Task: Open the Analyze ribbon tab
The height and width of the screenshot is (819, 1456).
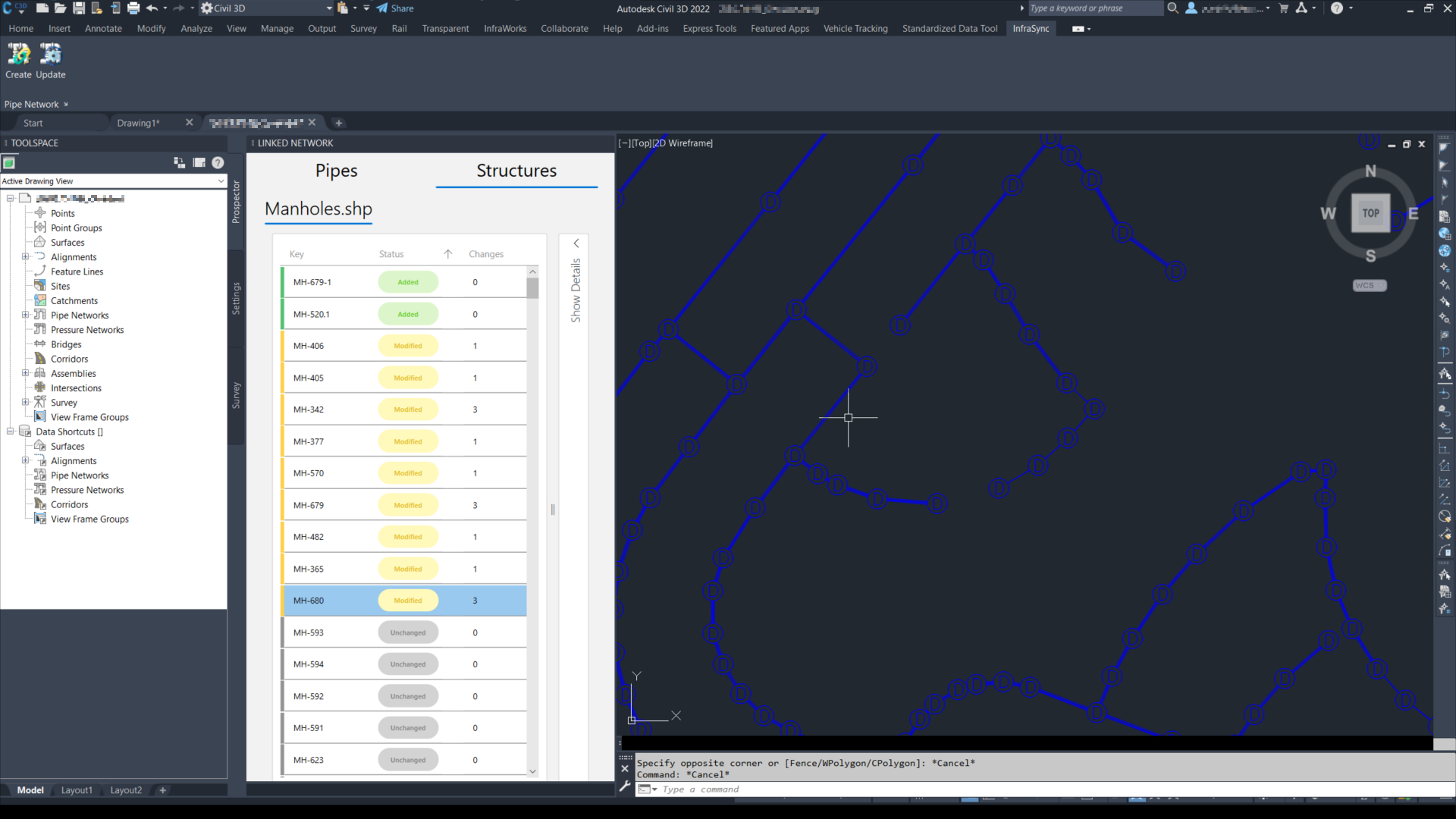Action: click(196, 29)
